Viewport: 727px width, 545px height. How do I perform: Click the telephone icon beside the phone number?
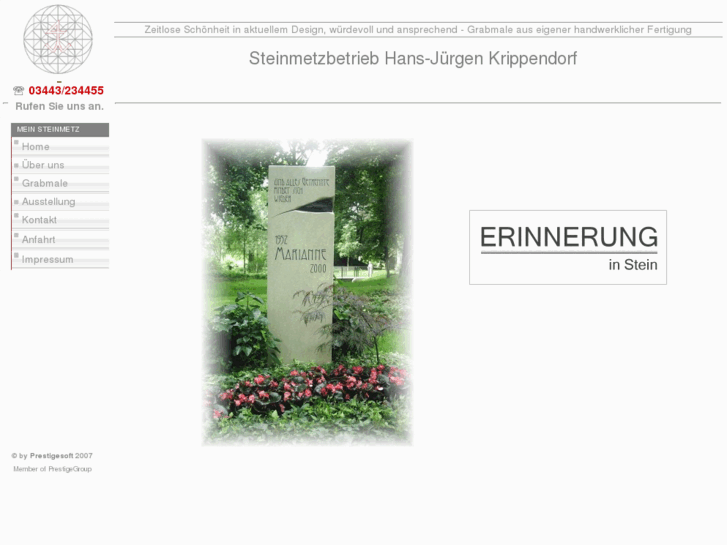pos(19,90)
